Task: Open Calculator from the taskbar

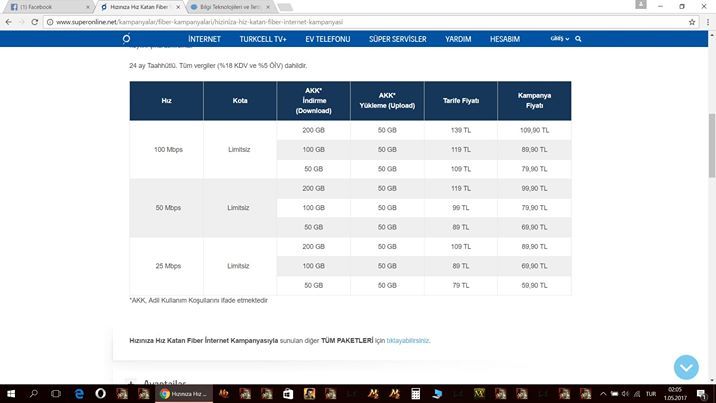Action: [x=416, y=393]
